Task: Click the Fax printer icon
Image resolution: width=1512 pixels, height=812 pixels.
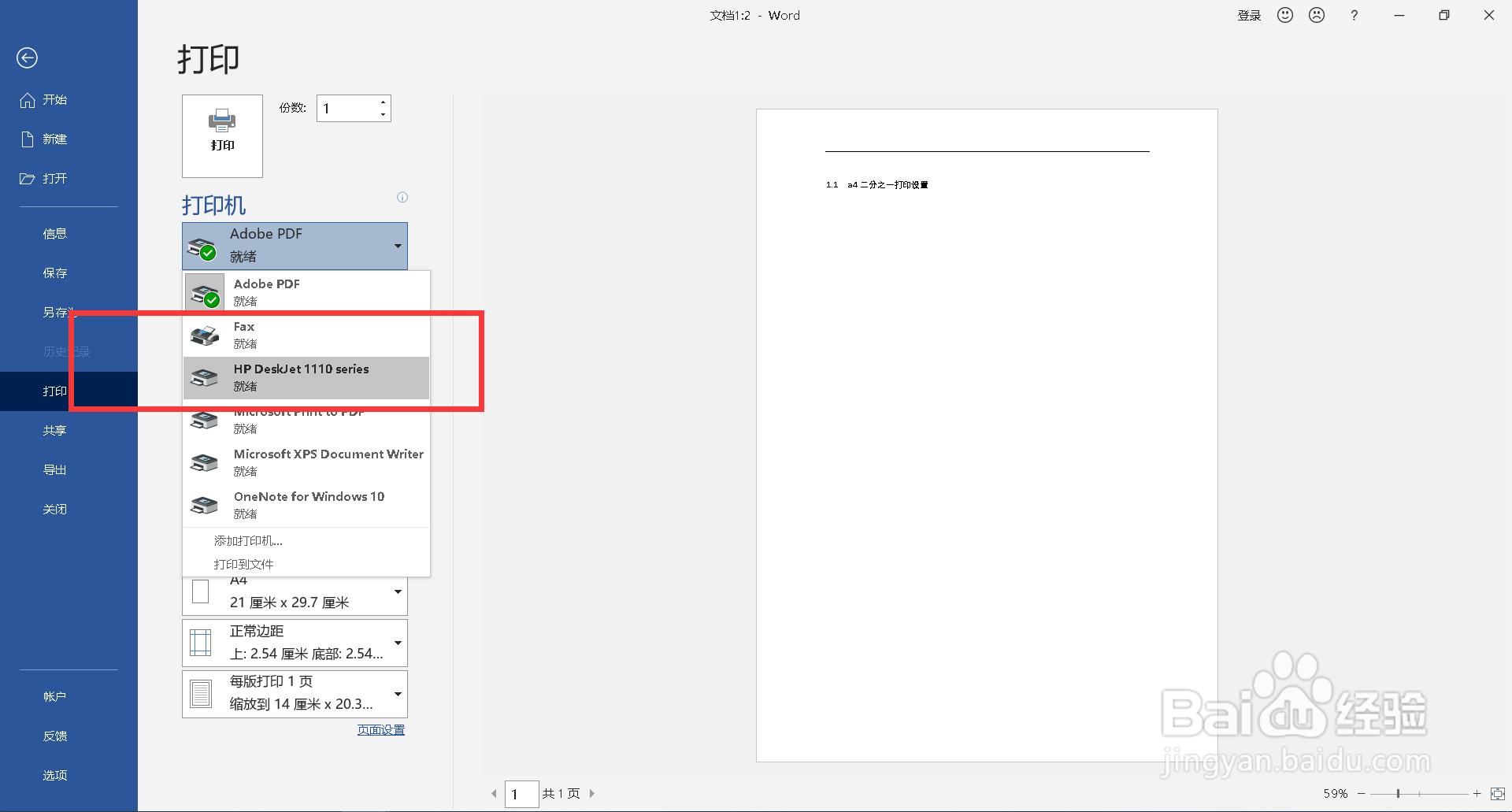Action: point(205,336)
